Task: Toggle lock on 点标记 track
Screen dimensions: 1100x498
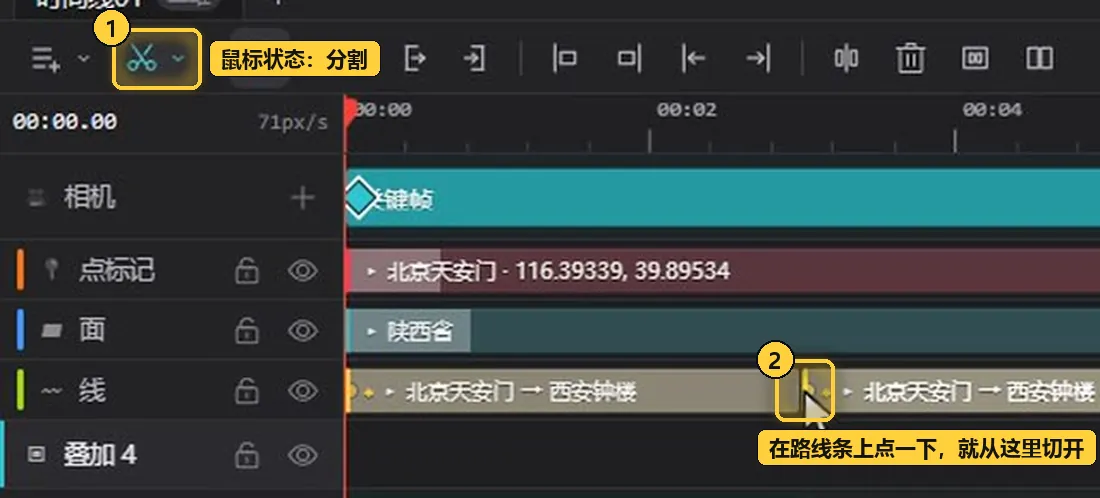Action: [x=246, y=271]
